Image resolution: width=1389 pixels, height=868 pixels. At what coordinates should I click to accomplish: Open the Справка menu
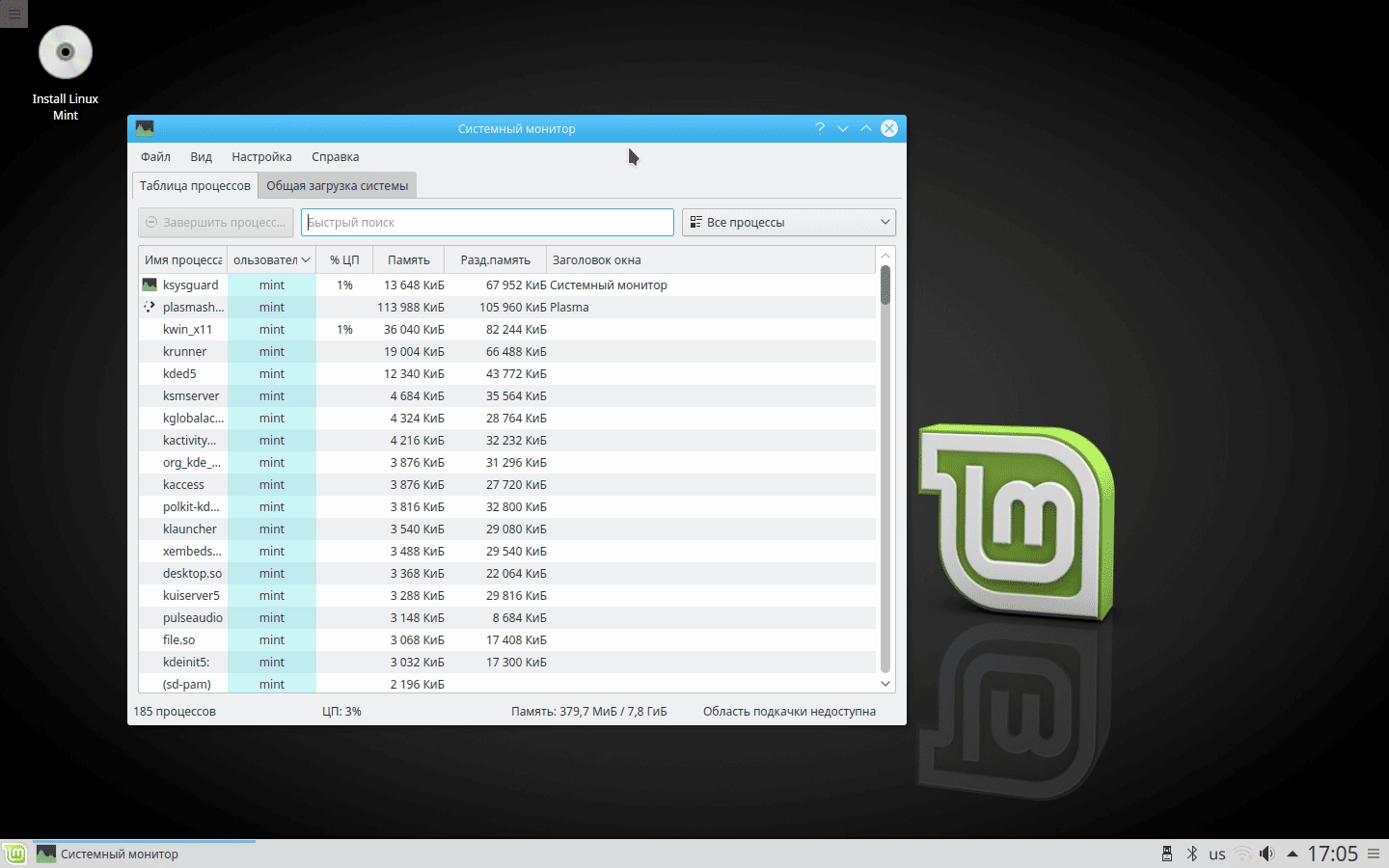coord(335,156)
